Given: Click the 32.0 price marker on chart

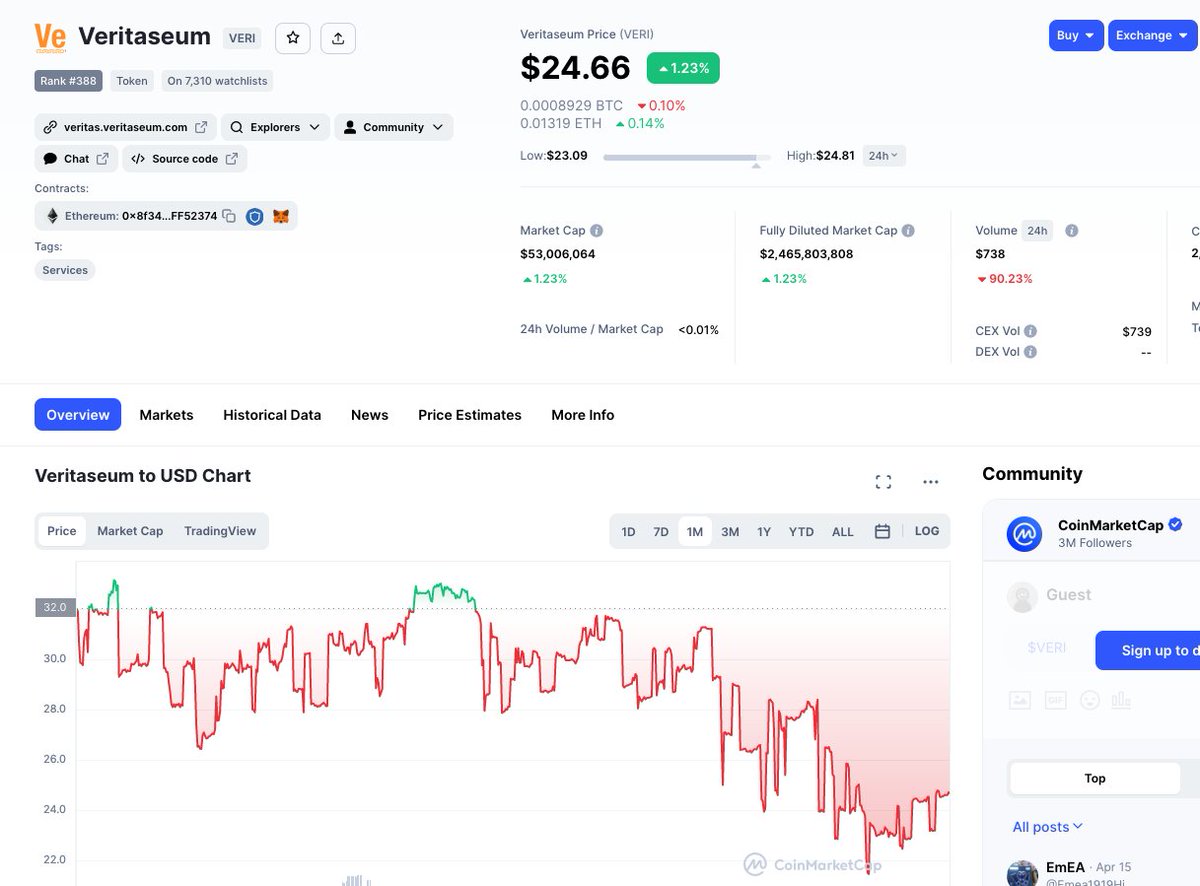Looking at the screenshot, I should pyautogui.click(x=54, y=607).
